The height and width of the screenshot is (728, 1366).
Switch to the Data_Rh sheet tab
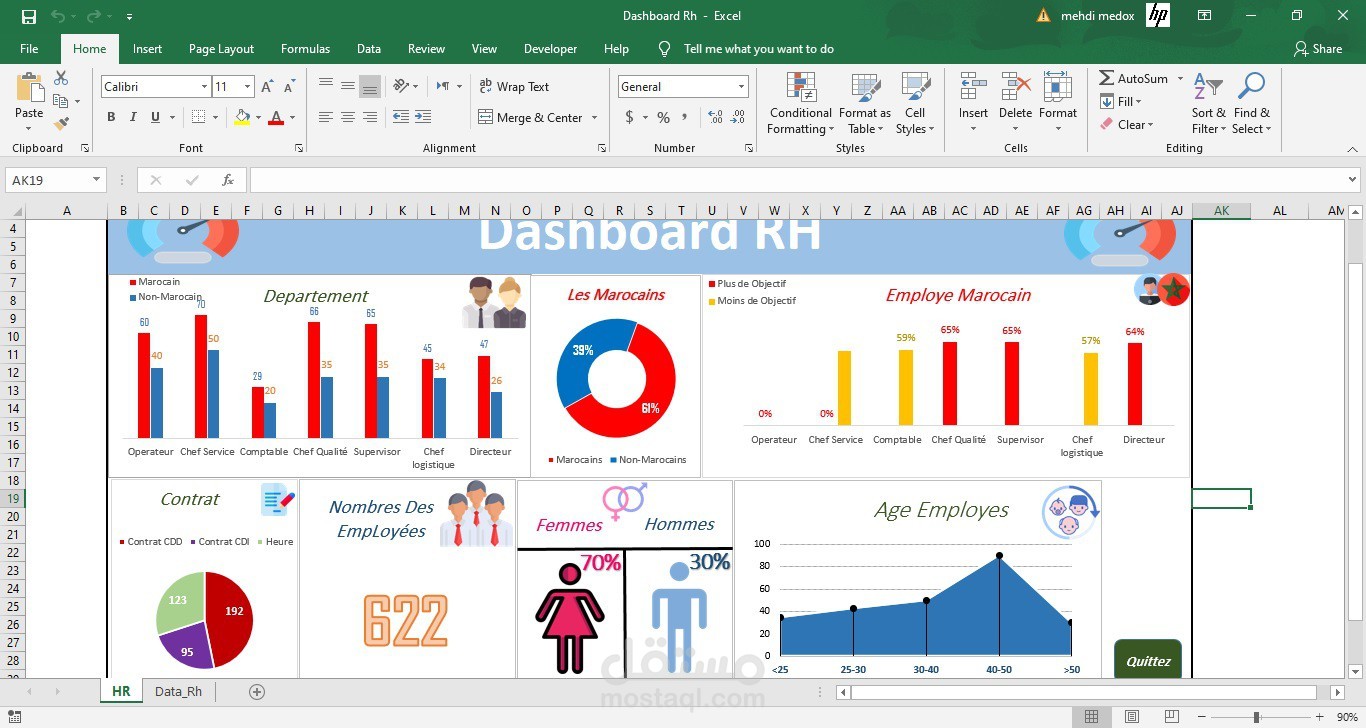(179, 692)
